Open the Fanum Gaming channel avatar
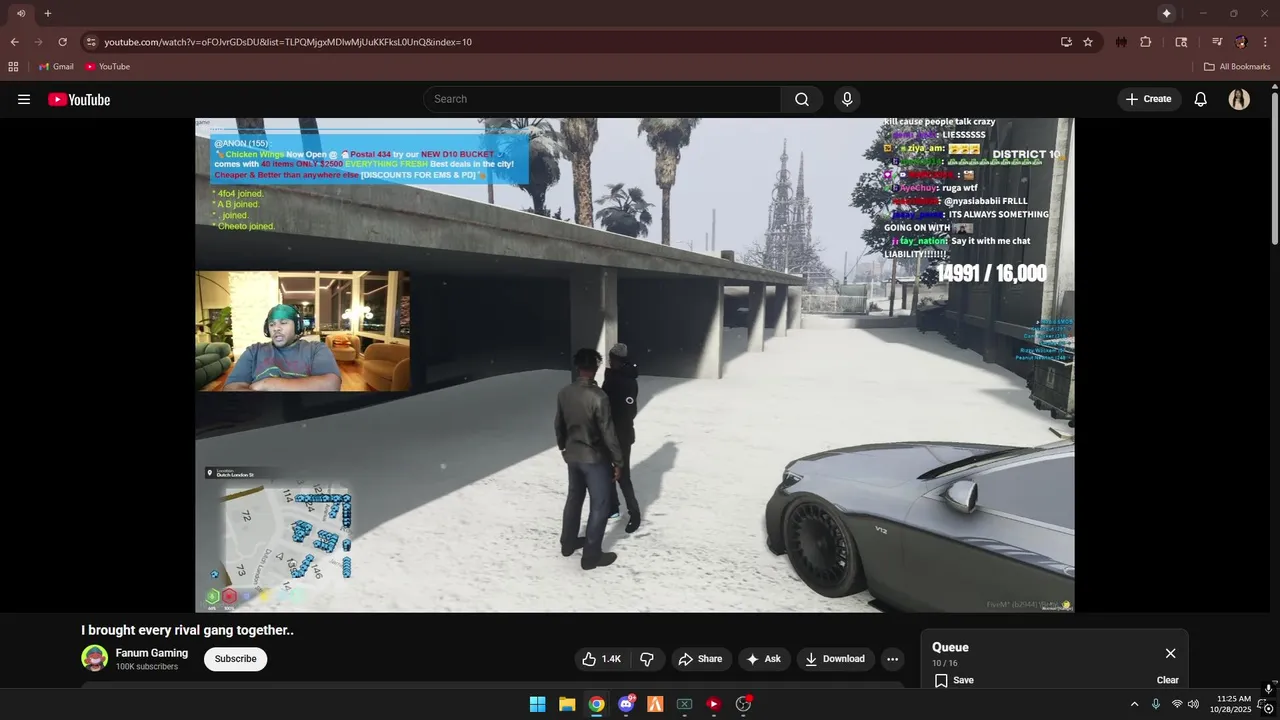 [94, 658]
